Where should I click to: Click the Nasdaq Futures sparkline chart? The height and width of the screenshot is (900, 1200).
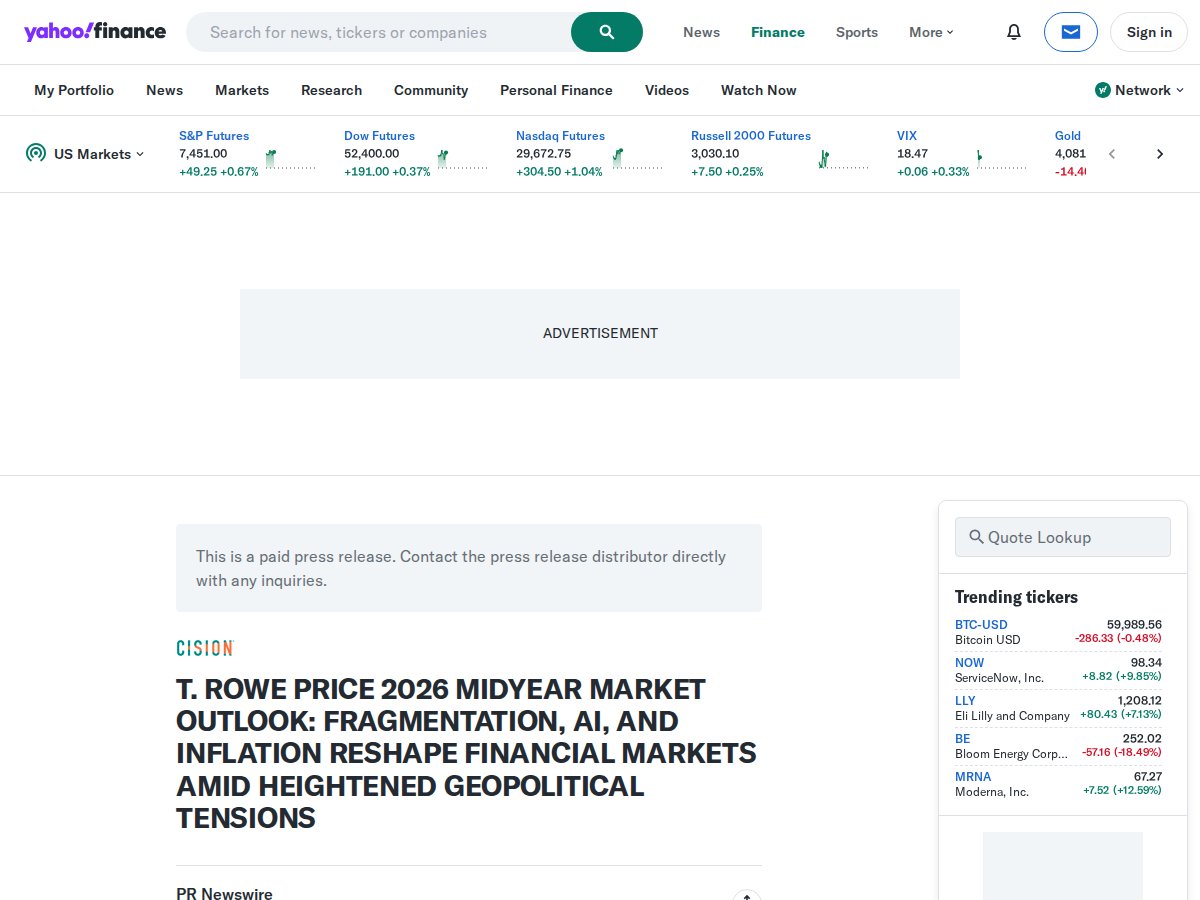(x=637, y=159)
